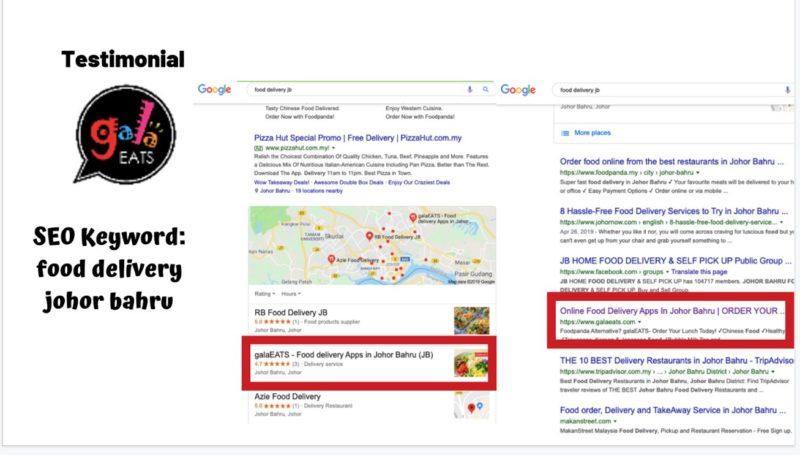This screenshot has height=455, width=800.
Task: Click microphone icon in right search bar
Action: [788, 90]
